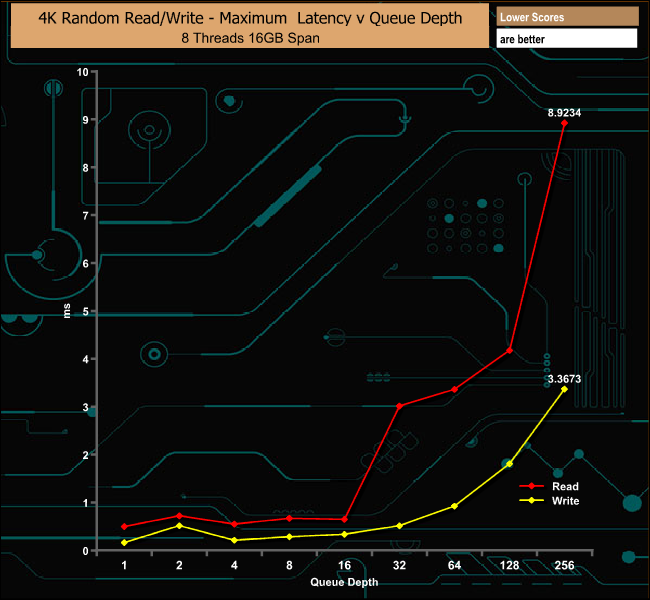The image size is (650, 600).
Task: Click x-axis label 16
Action: click(x=344, y=566)
